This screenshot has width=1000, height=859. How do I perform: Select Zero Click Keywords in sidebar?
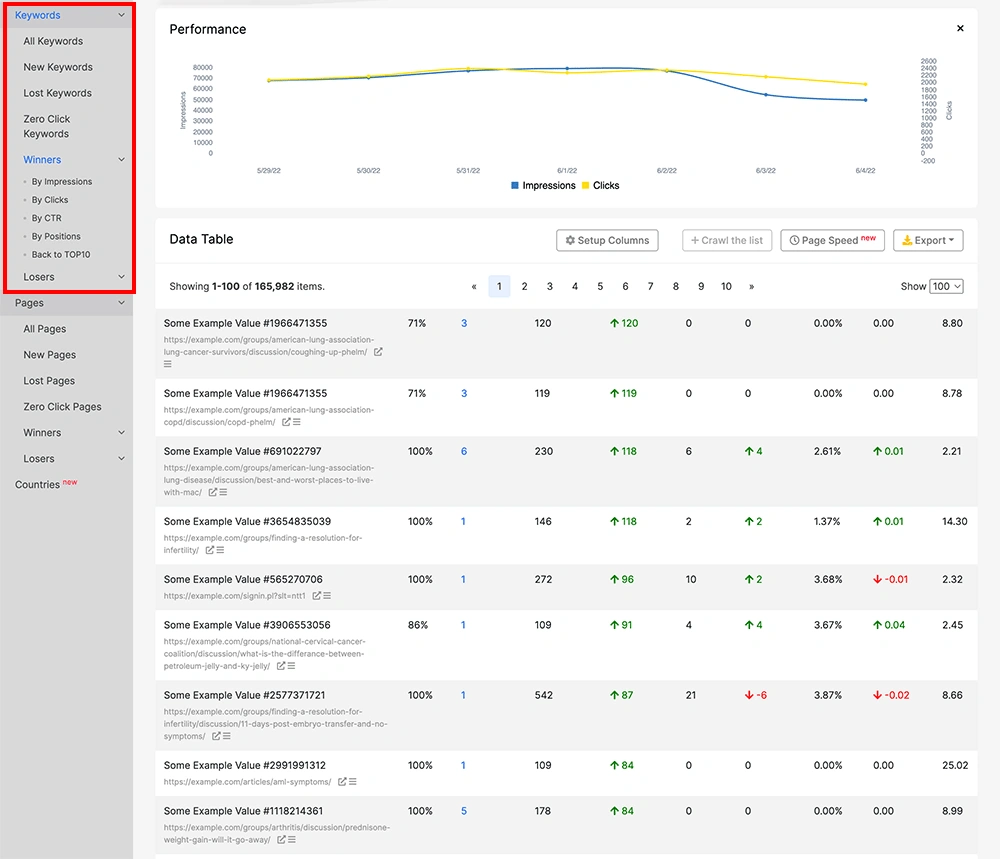pyautogui.click(x=47, y=126)
